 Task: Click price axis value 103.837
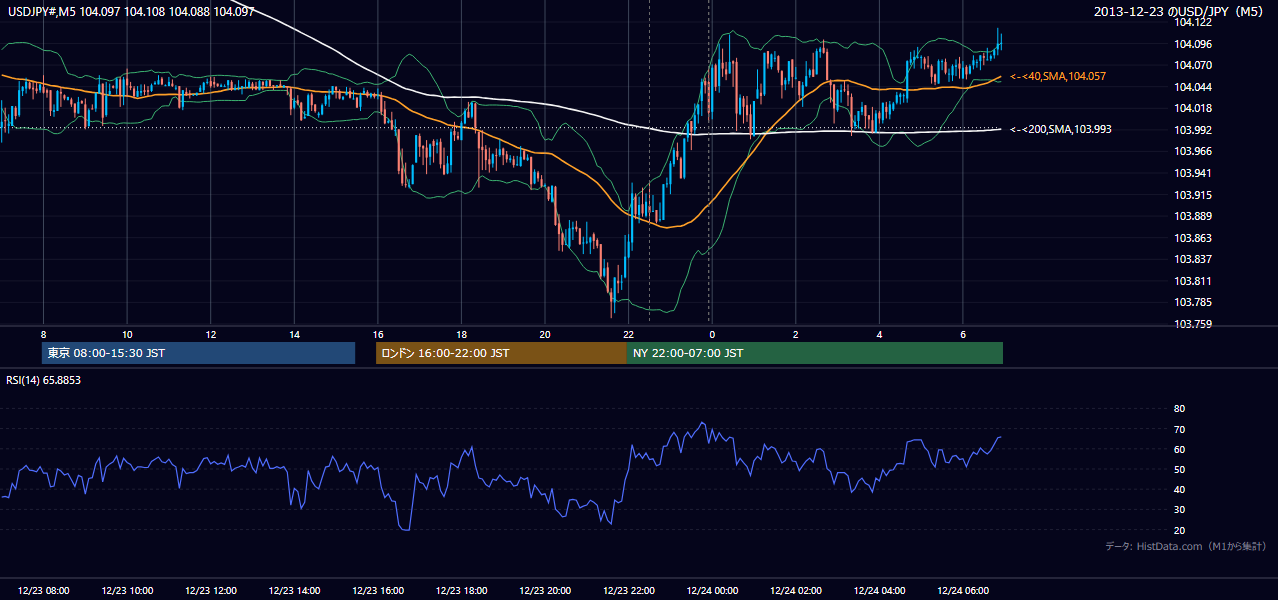(x=1193, y=259)
